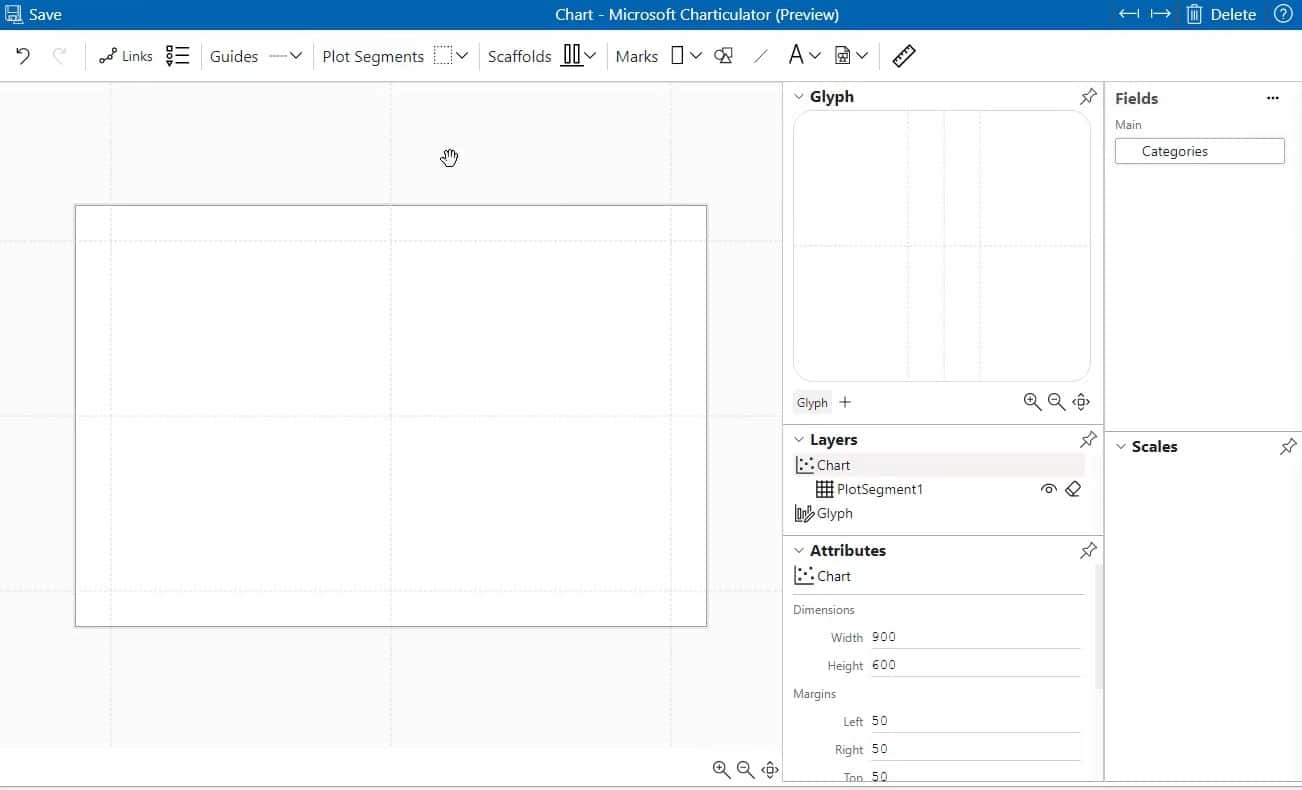
Task: Collapse the Glyph panel
Action: pyautogui.click(x=799, y=97)
